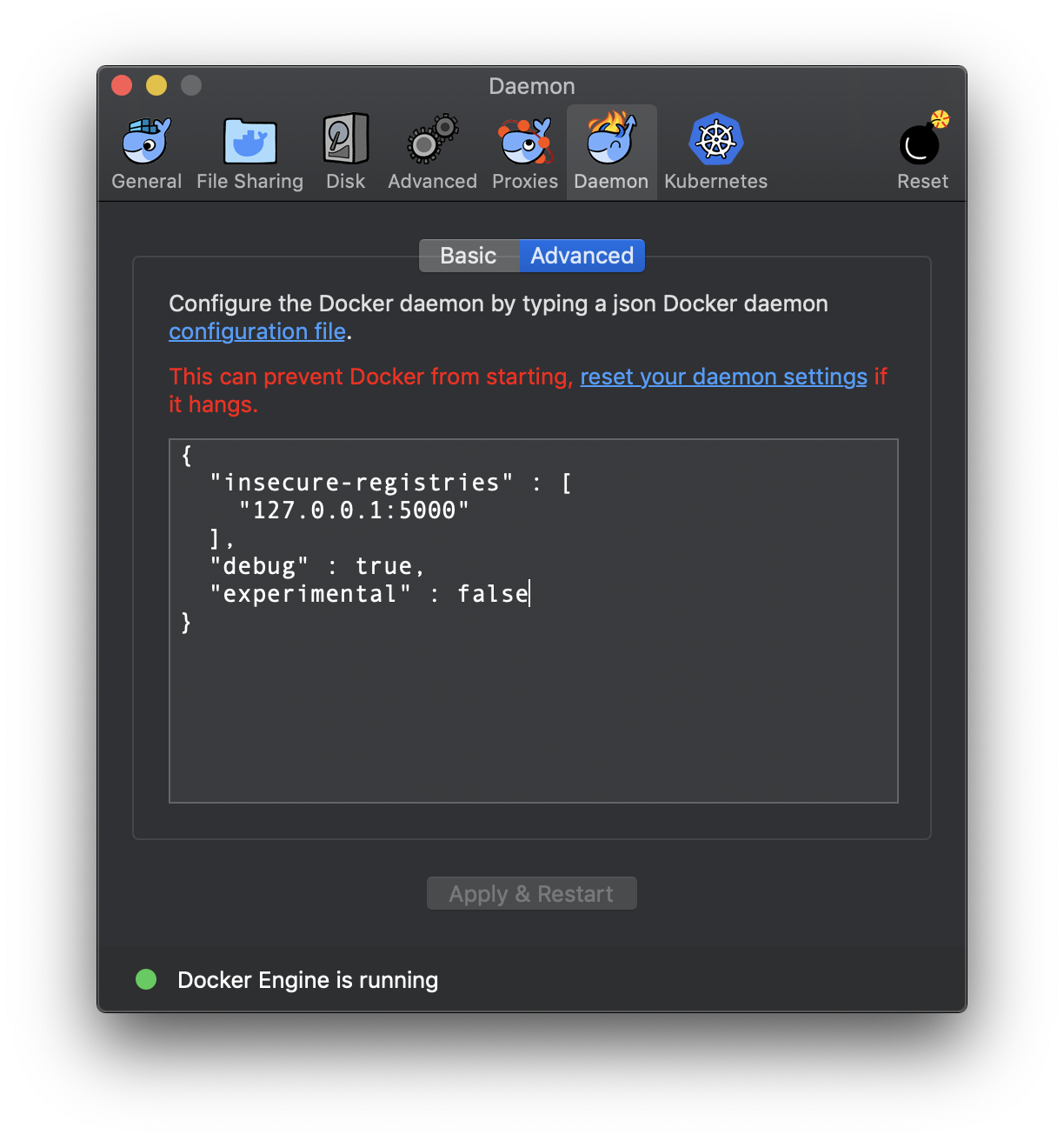Click the "insecure-registries" key text
Image resolution: width=1064 pixels, height=1141 pixels.
(x=362, y=483)
